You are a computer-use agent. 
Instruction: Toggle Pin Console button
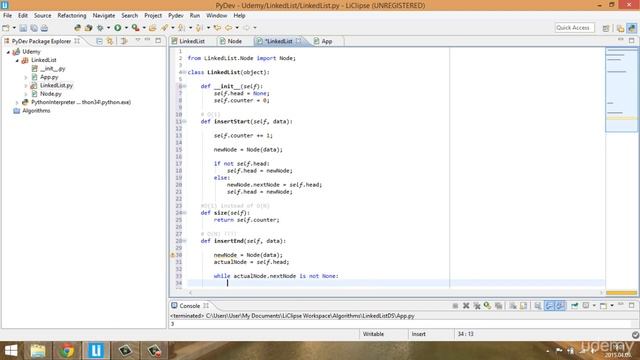pos(575,306)
